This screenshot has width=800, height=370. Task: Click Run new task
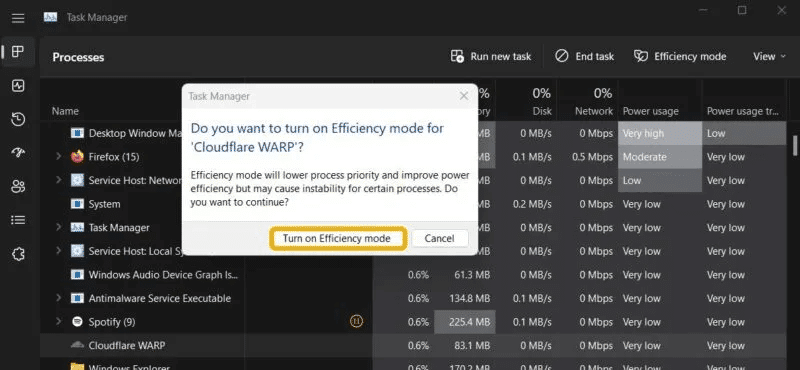(490, 57)
